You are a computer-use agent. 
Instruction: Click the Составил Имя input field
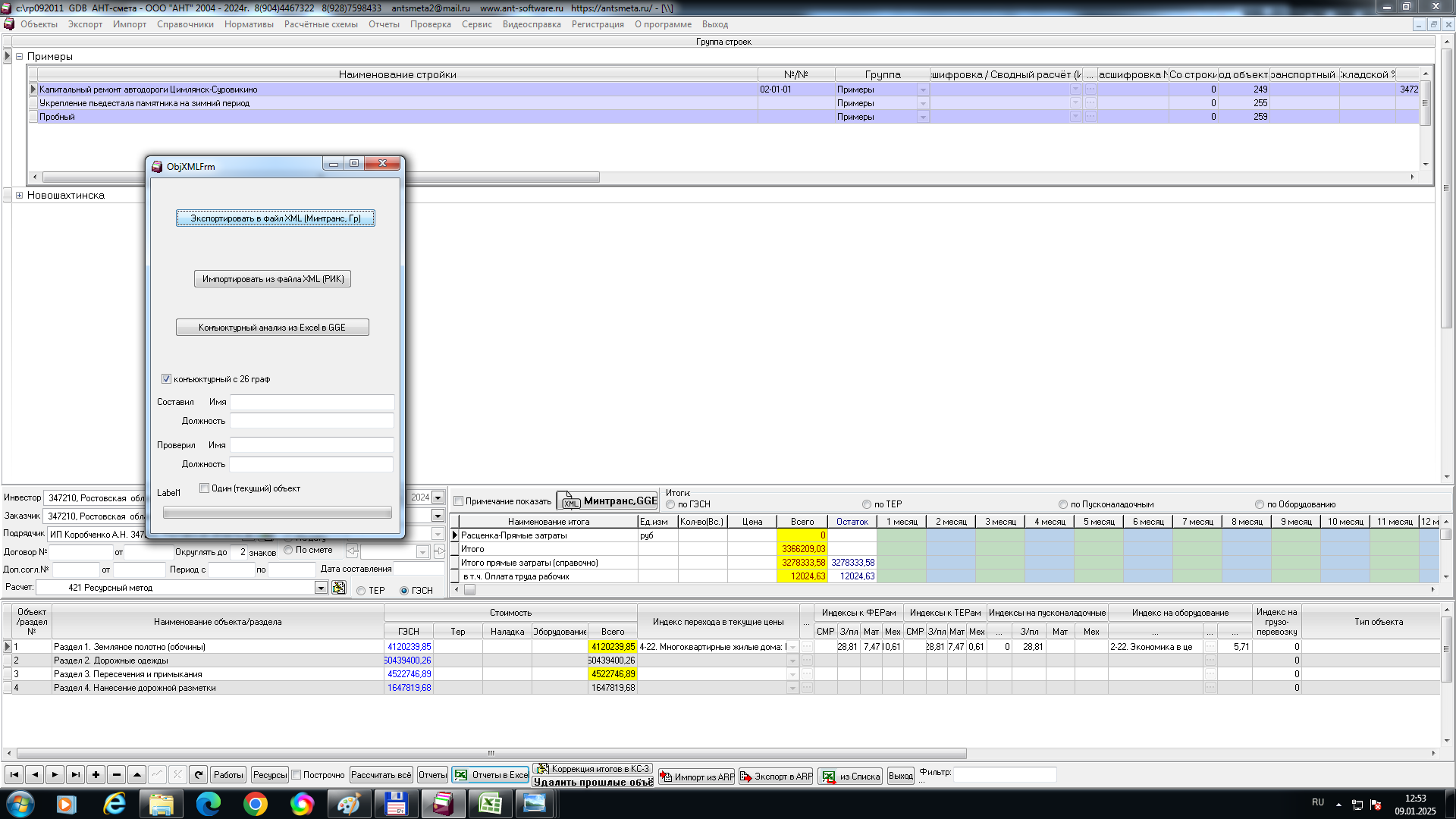pyautogui.click(x=312, y=402)
